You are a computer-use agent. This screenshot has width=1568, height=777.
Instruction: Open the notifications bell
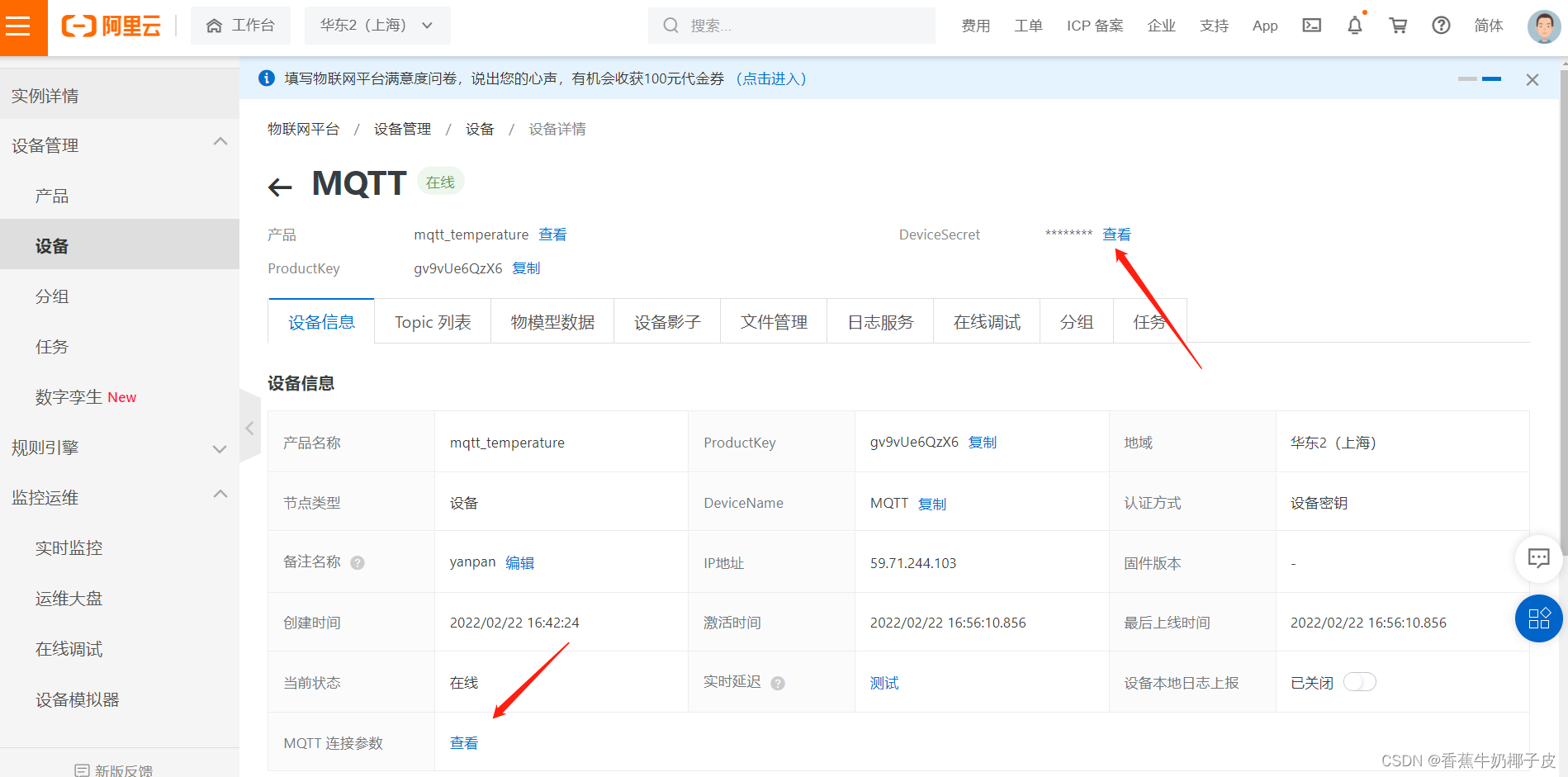click(1355, 26)
